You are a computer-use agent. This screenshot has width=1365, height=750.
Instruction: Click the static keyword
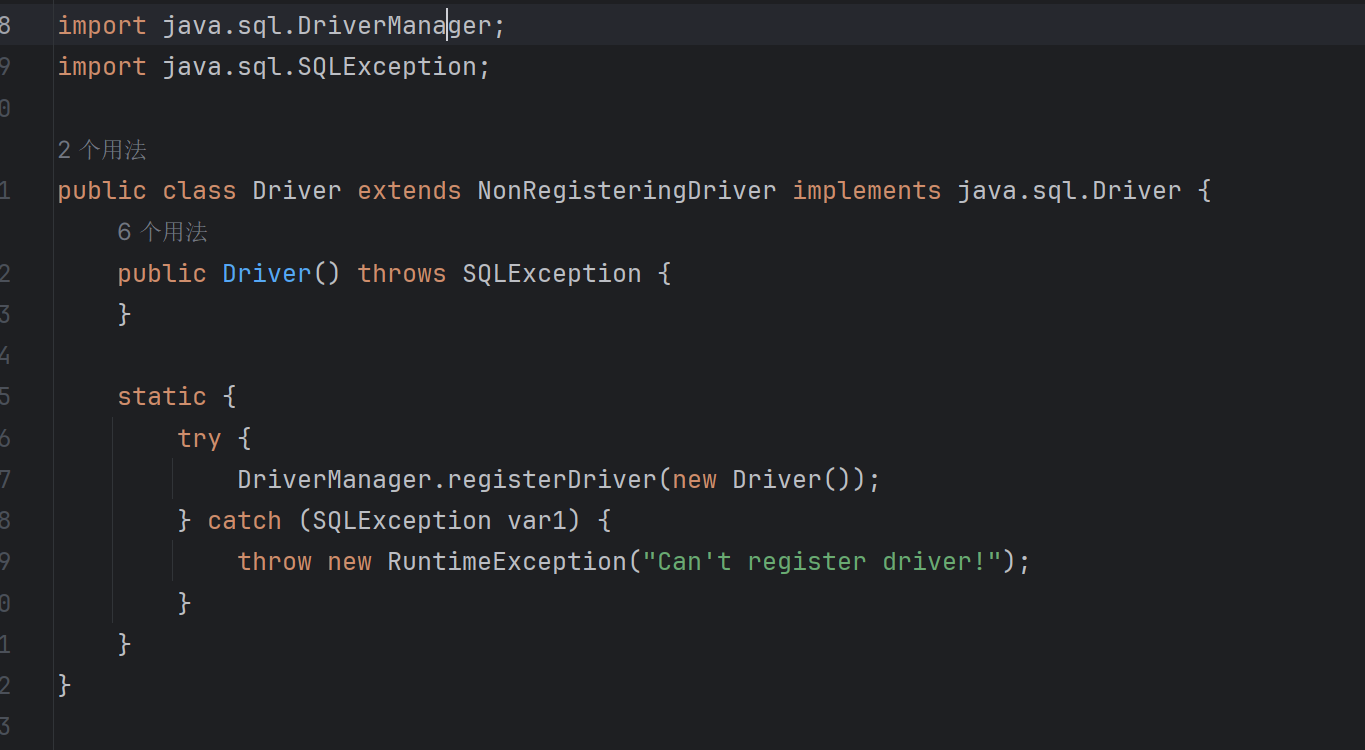click(x=162, y=397)
